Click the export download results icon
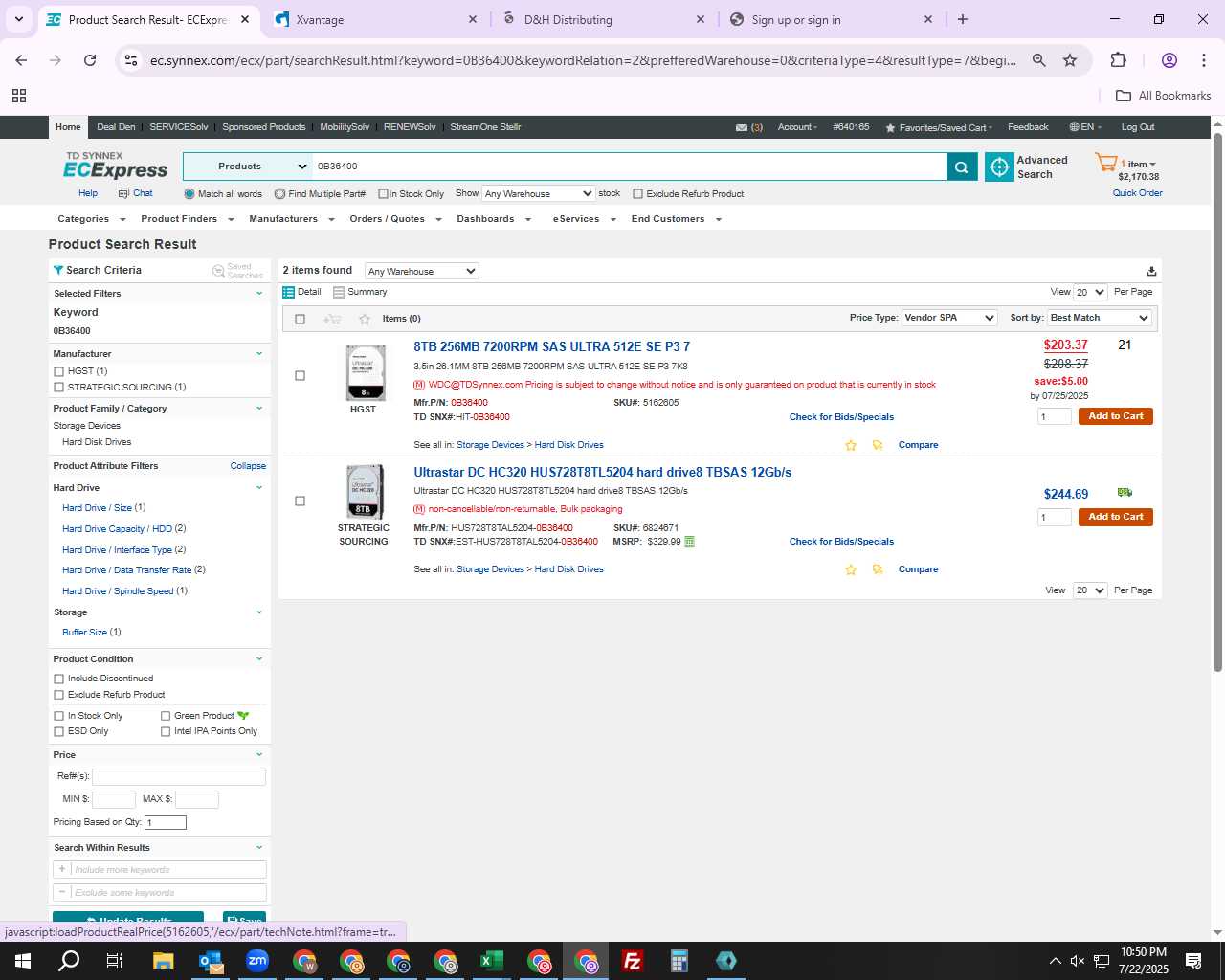 coord(1151,271)
